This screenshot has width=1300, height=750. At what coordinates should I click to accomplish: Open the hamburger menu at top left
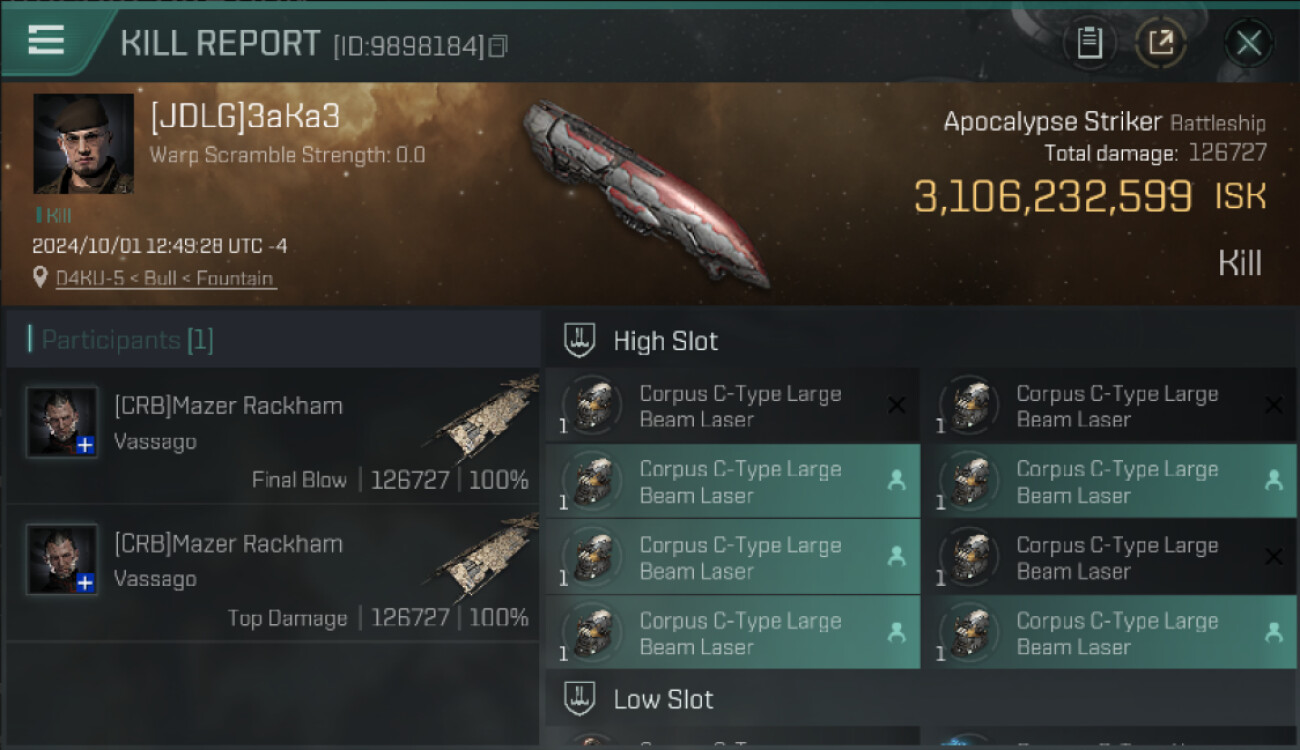[x=46, y=41]
